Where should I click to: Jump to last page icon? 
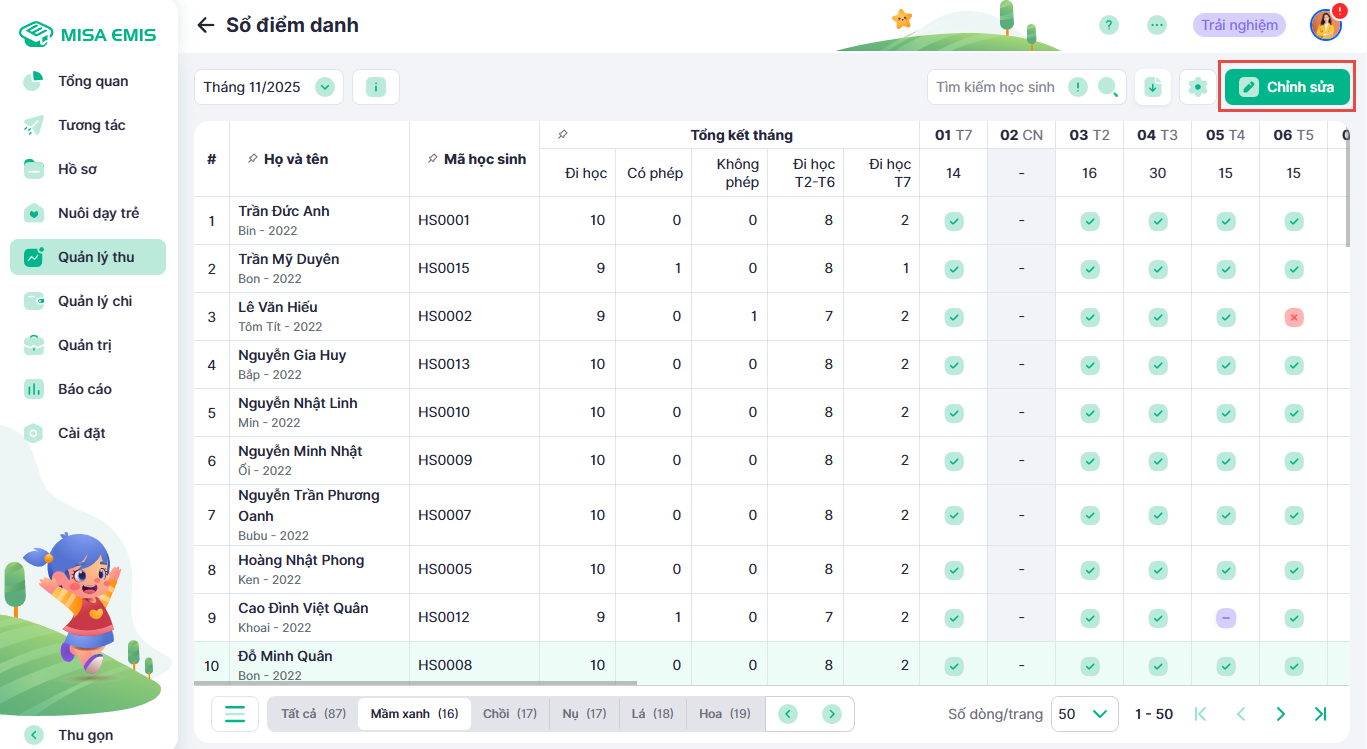click(1320, 714)
